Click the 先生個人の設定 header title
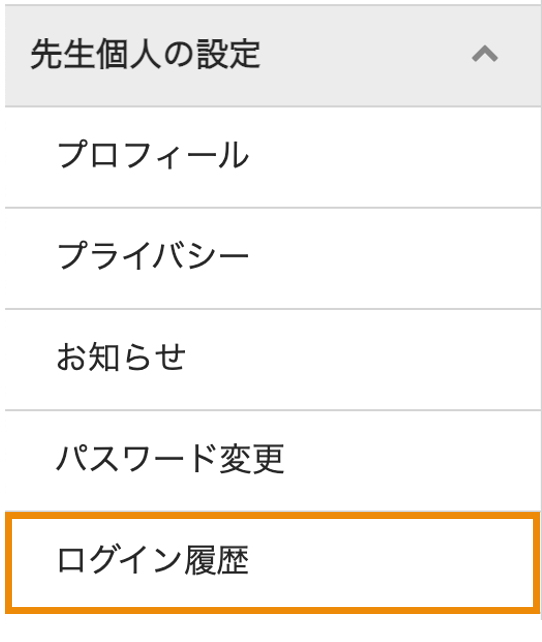Image resolution: width=542 pixels, height=642 pixels. click(x=145, y=54)
